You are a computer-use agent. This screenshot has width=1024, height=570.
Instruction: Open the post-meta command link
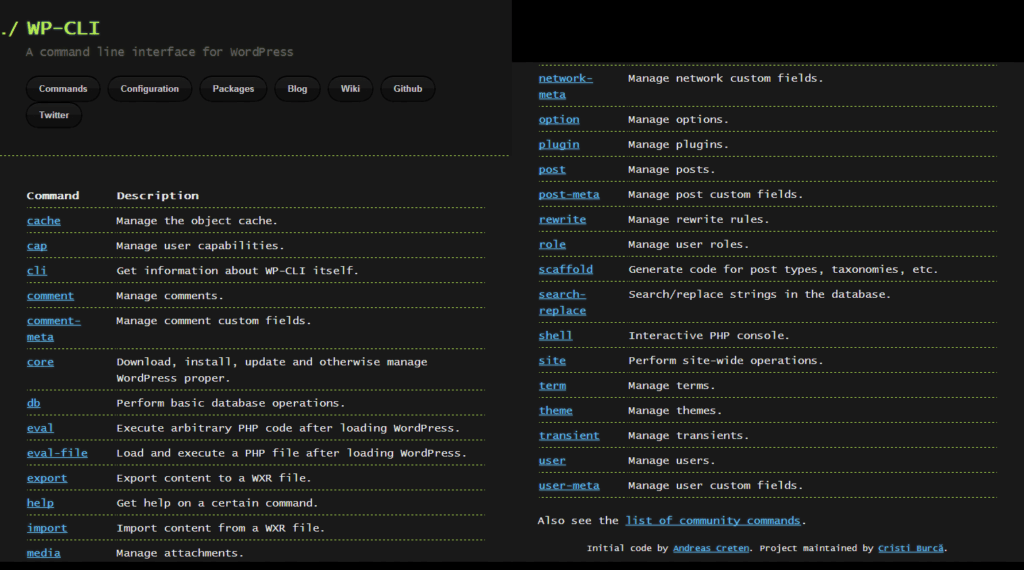(569, 195)
